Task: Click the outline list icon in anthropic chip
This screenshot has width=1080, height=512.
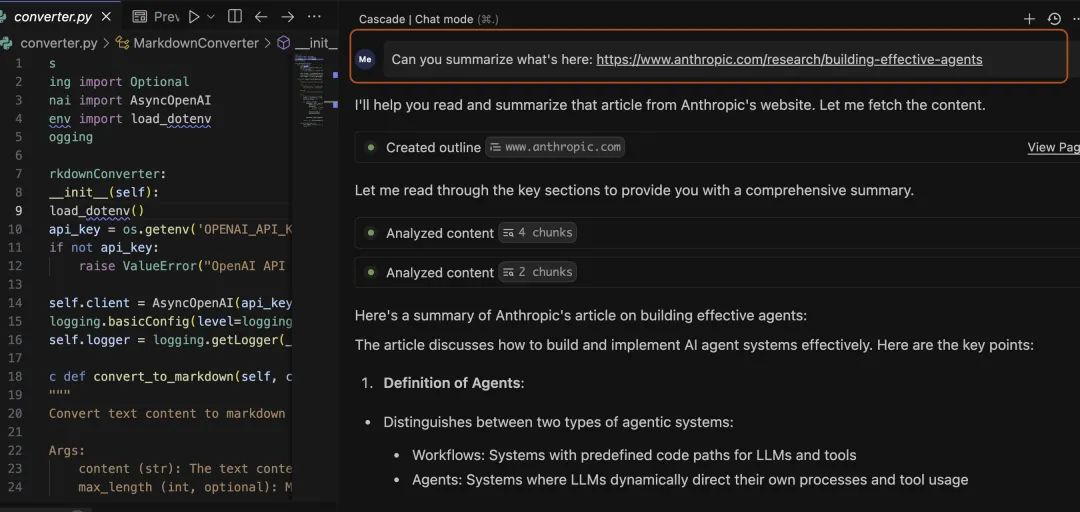Action: [x=495, y=147]
